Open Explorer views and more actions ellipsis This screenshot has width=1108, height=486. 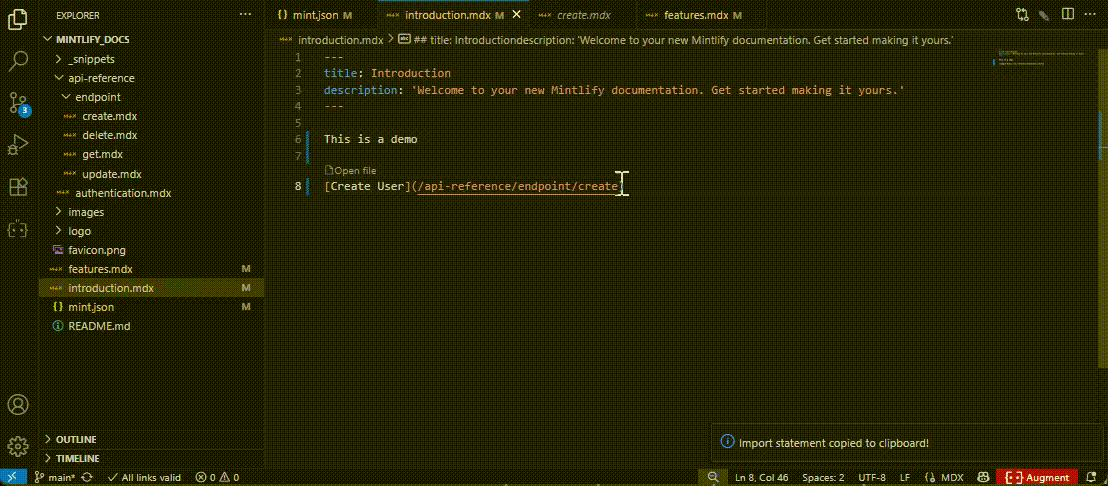tap(245, 14)
